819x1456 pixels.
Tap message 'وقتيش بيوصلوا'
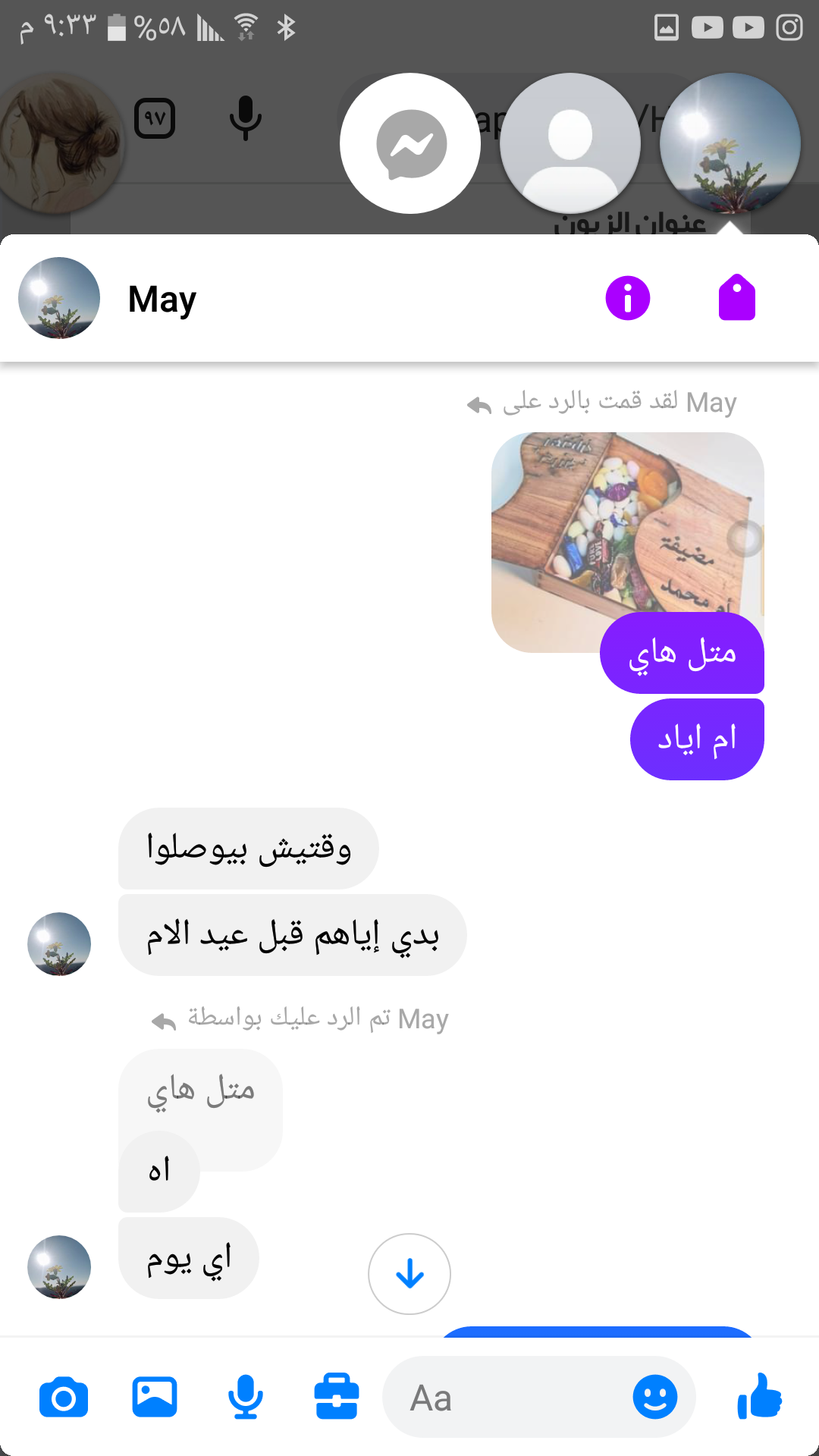[249, 848]
